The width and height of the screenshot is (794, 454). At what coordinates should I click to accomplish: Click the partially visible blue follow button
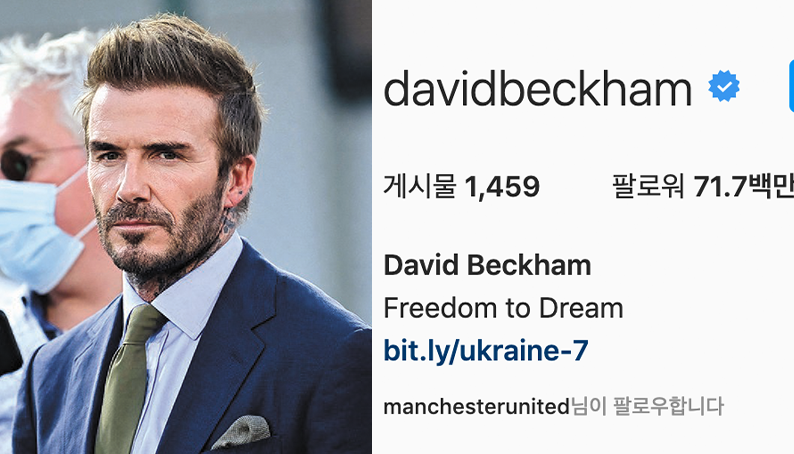pos(791,86)
